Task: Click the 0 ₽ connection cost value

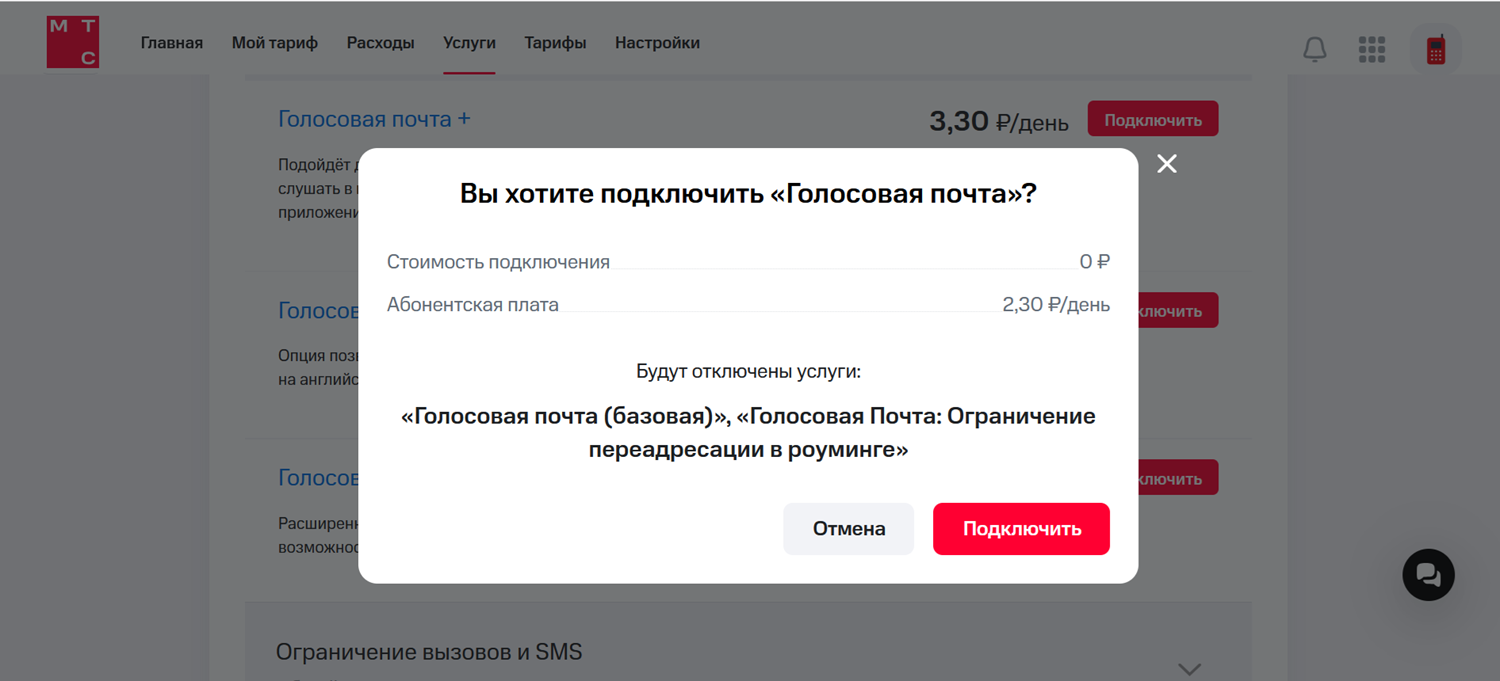Action: click(x=1095, y=262)
